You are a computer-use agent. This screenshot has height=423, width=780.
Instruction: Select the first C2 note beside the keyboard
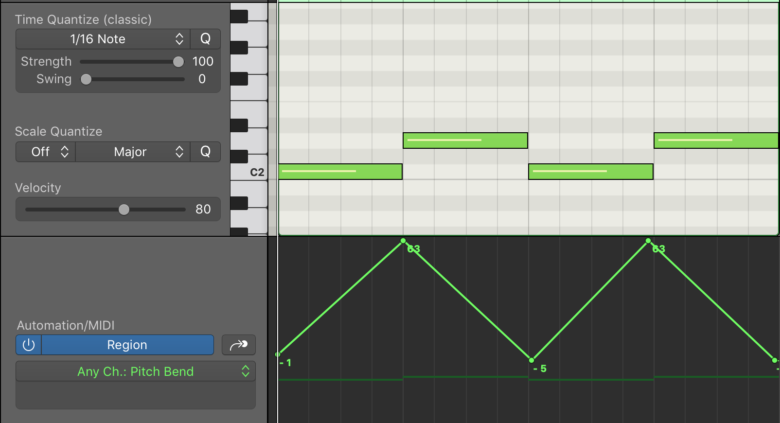pyautogui.click(x=340, y=172)
